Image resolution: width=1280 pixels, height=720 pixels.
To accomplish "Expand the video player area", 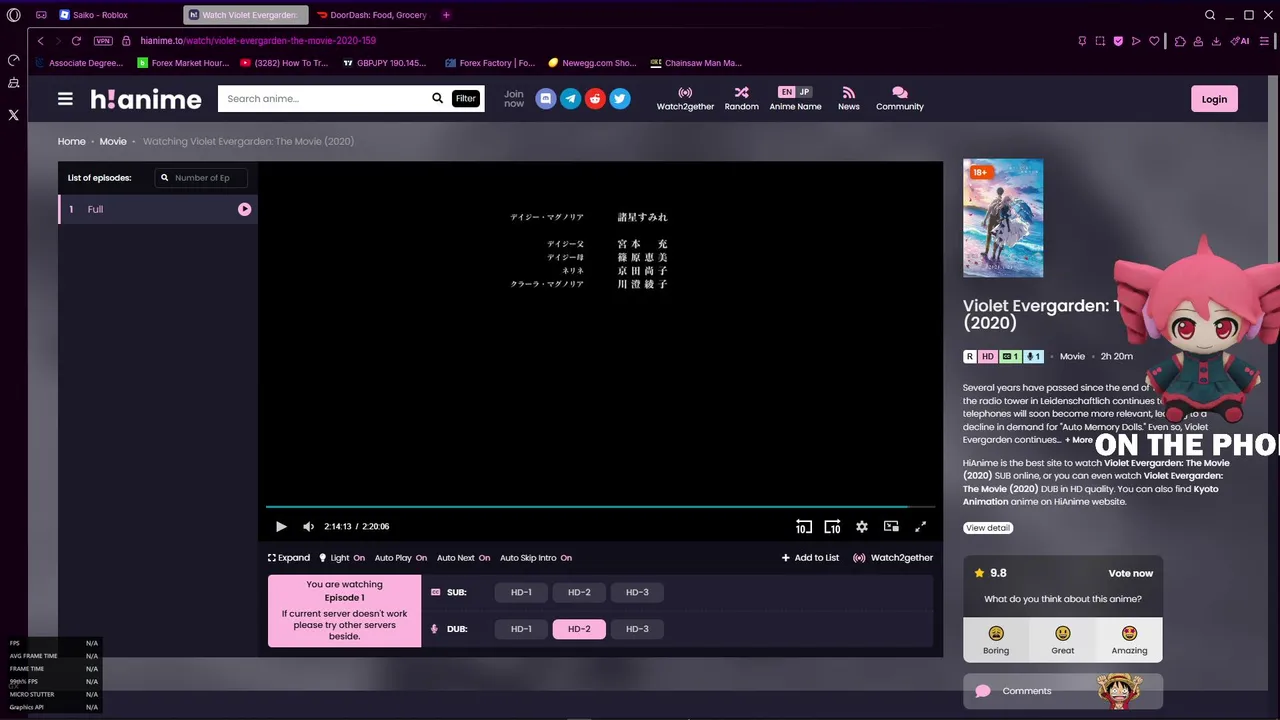I will 289,558.
